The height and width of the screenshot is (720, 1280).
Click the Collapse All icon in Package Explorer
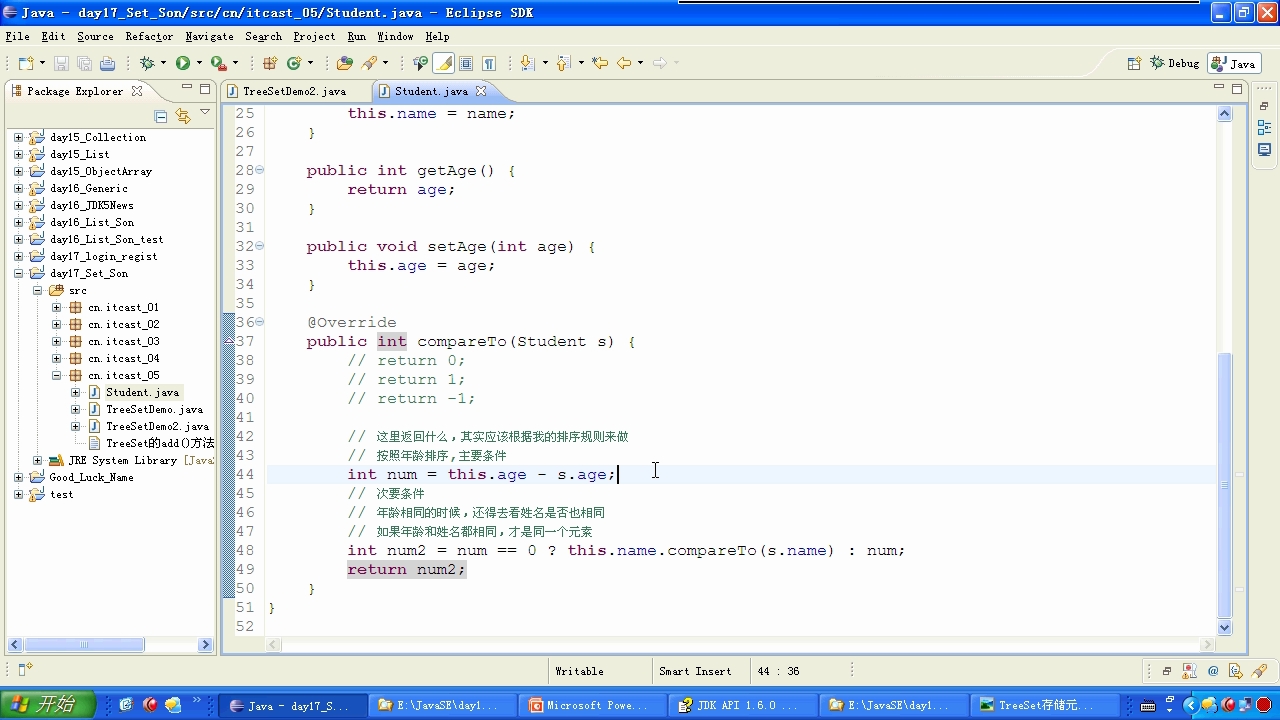point(161,115)
